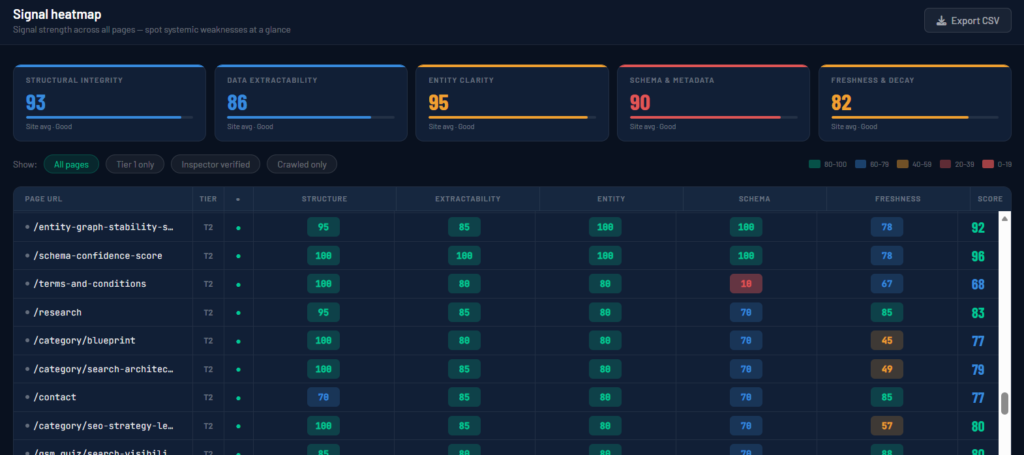
Task: Sort by Tier column header
Action: tap(208, 198)
